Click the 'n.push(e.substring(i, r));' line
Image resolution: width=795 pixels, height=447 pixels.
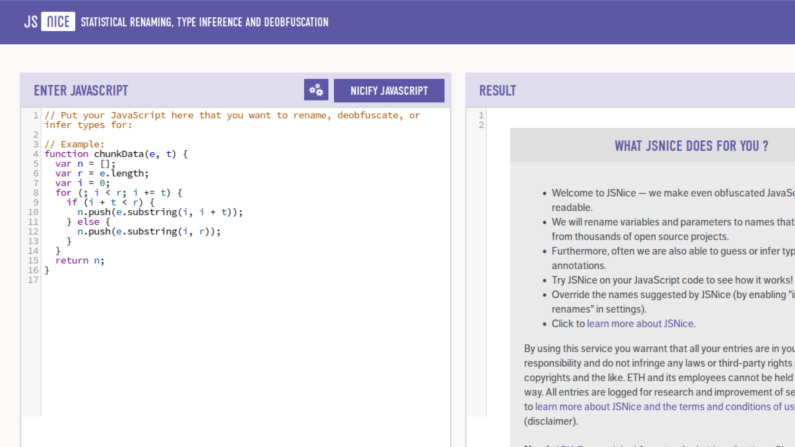(x=149, y=232)
